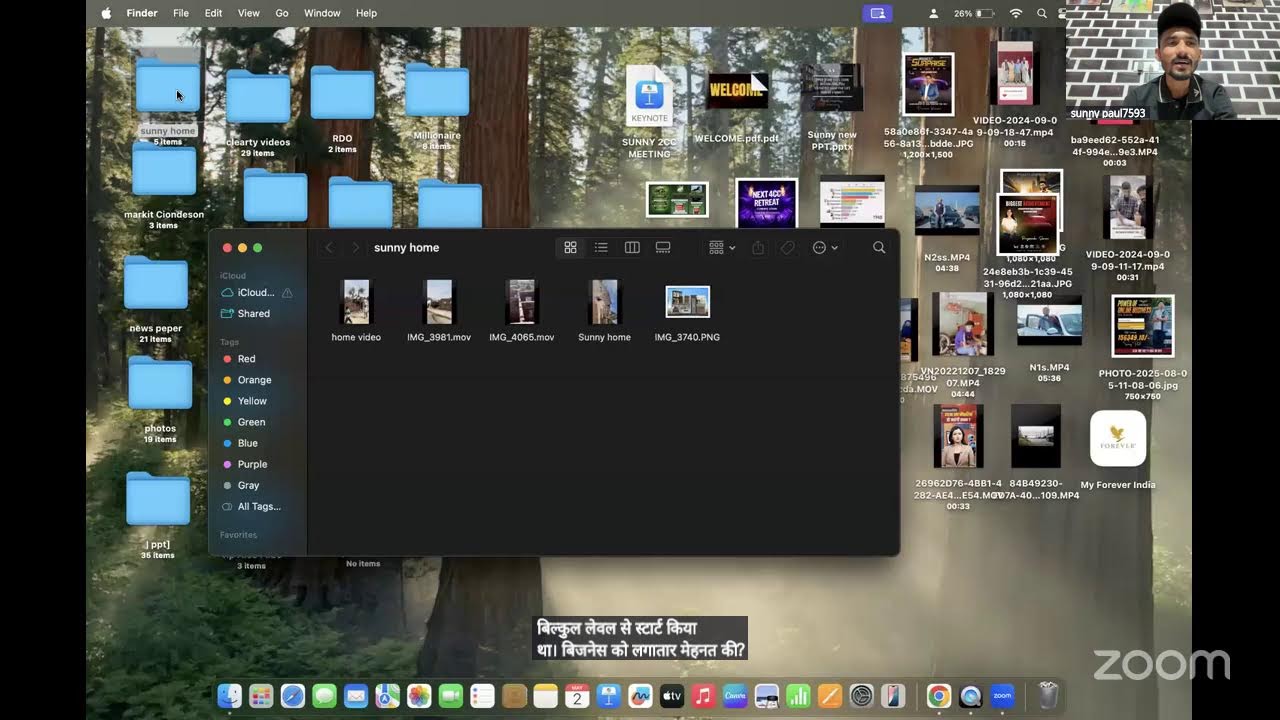This screenshot has height=720, width=1280.
Task: Select the IMG_3740.PNG thumbnail
Action: pos(687,302)
